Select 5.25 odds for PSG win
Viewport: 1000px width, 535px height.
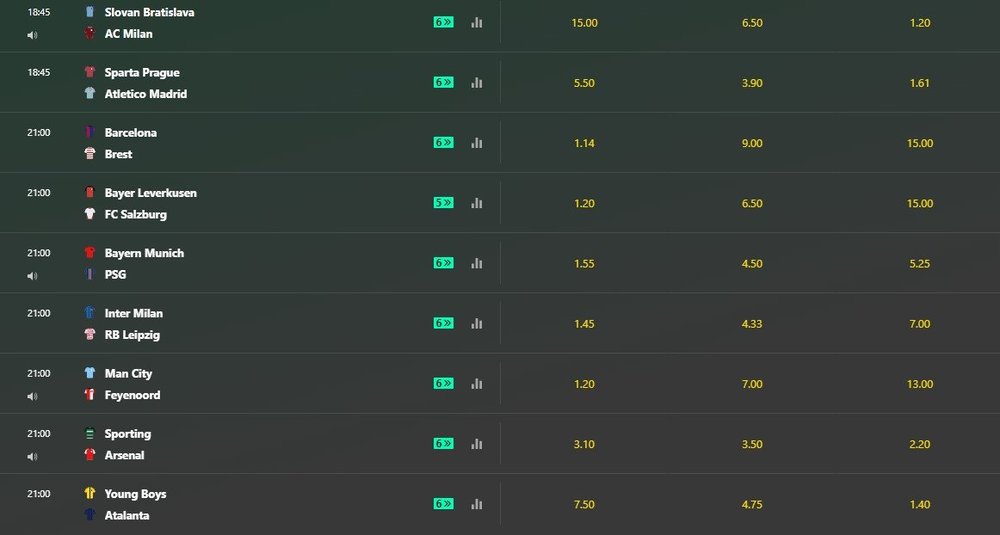coord(920,263)
